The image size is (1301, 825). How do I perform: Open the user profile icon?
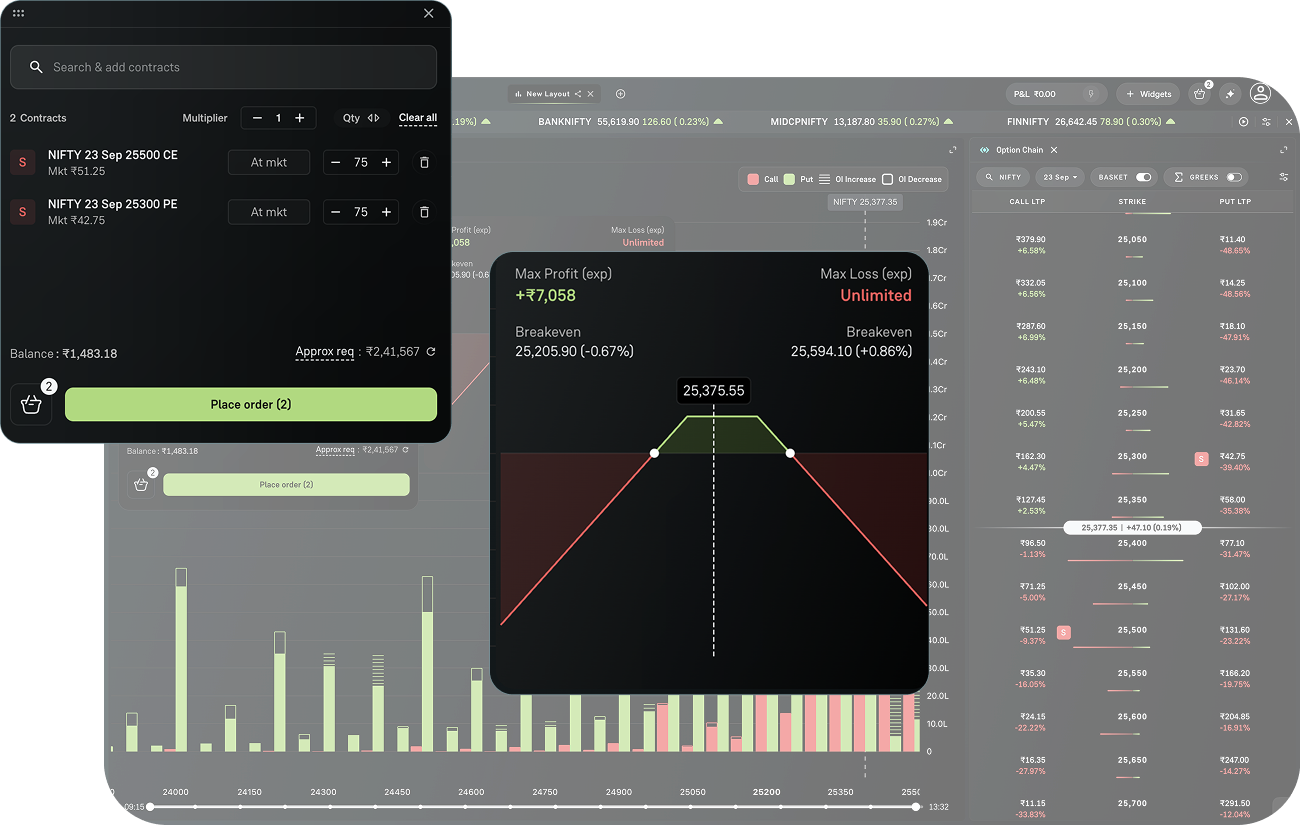(x=1260, y=93)
